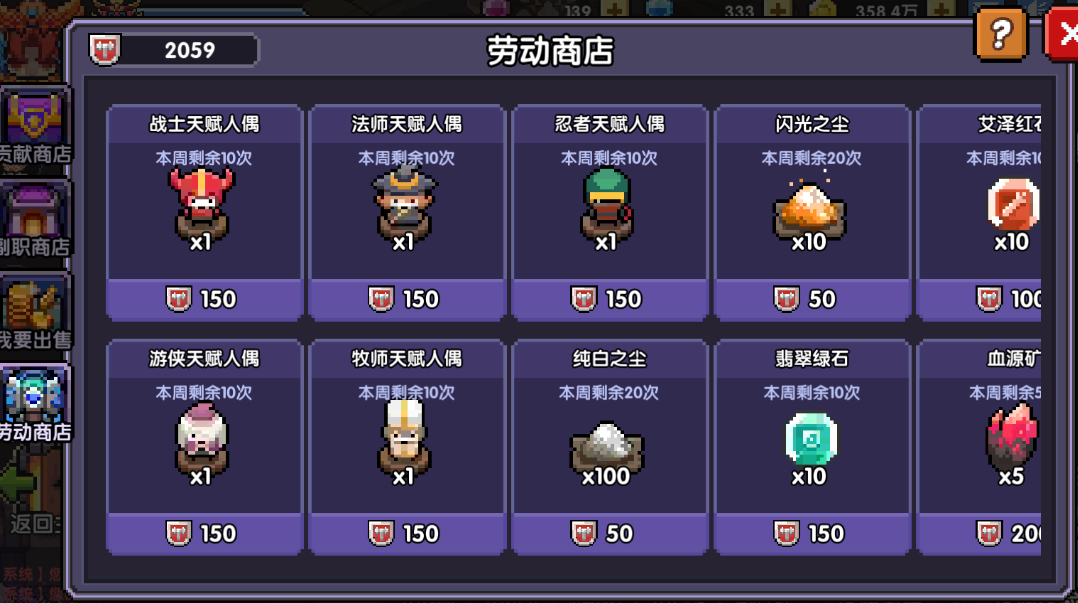The height and width of the screenshot is (603, 1078).
Task: Buy 战士天赋人偶 for 150 price button
Action: coord(204,299)
